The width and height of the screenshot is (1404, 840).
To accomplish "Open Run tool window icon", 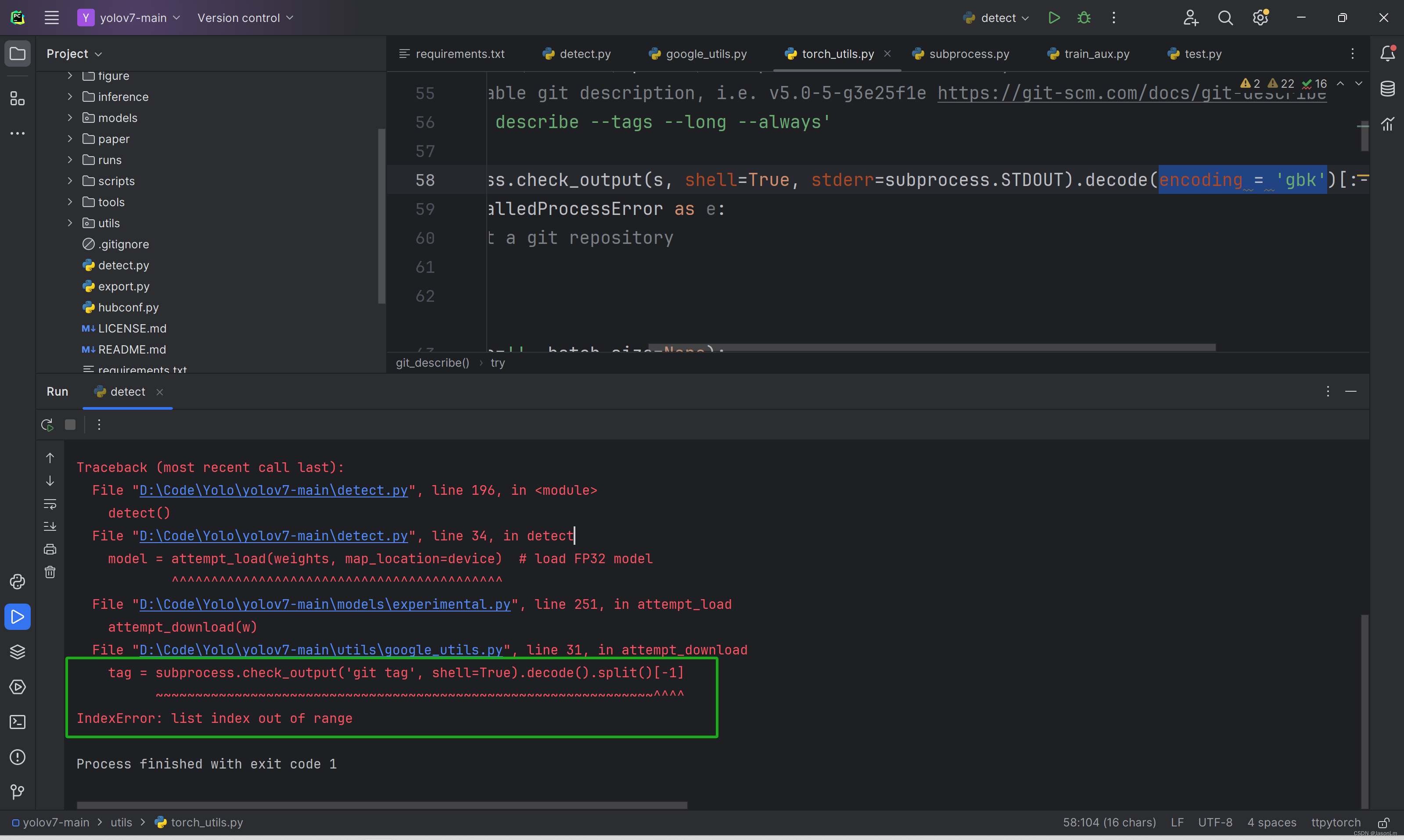I will (x=18, y=616).
